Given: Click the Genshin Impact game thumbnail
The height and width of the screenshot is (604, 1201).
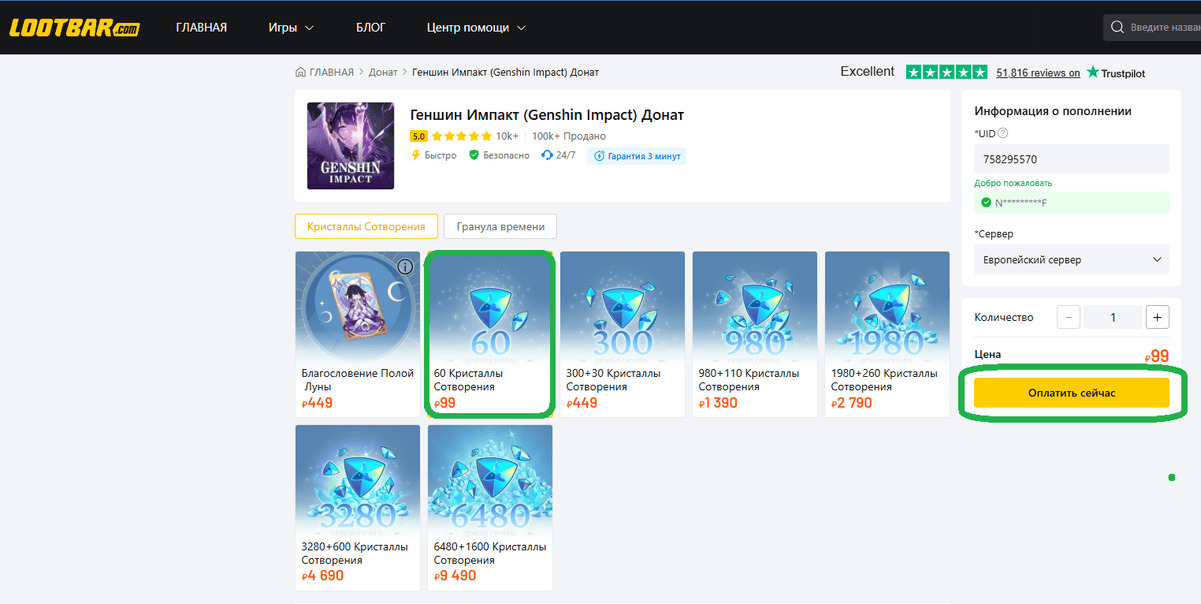Looking at the screenshot, I should pos(350,145).
